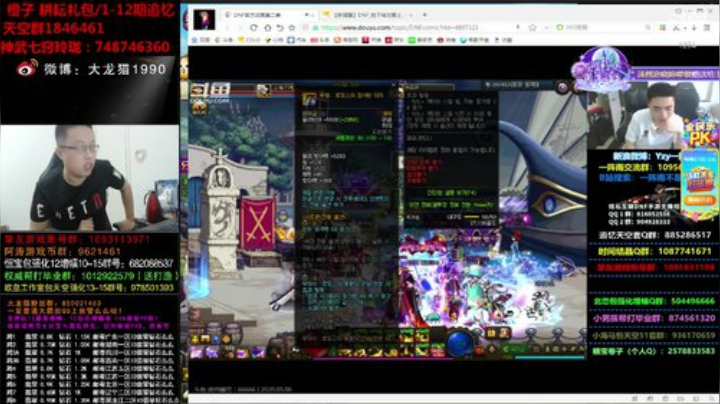Click the restore closed tab undo icon

coord(280,28)
